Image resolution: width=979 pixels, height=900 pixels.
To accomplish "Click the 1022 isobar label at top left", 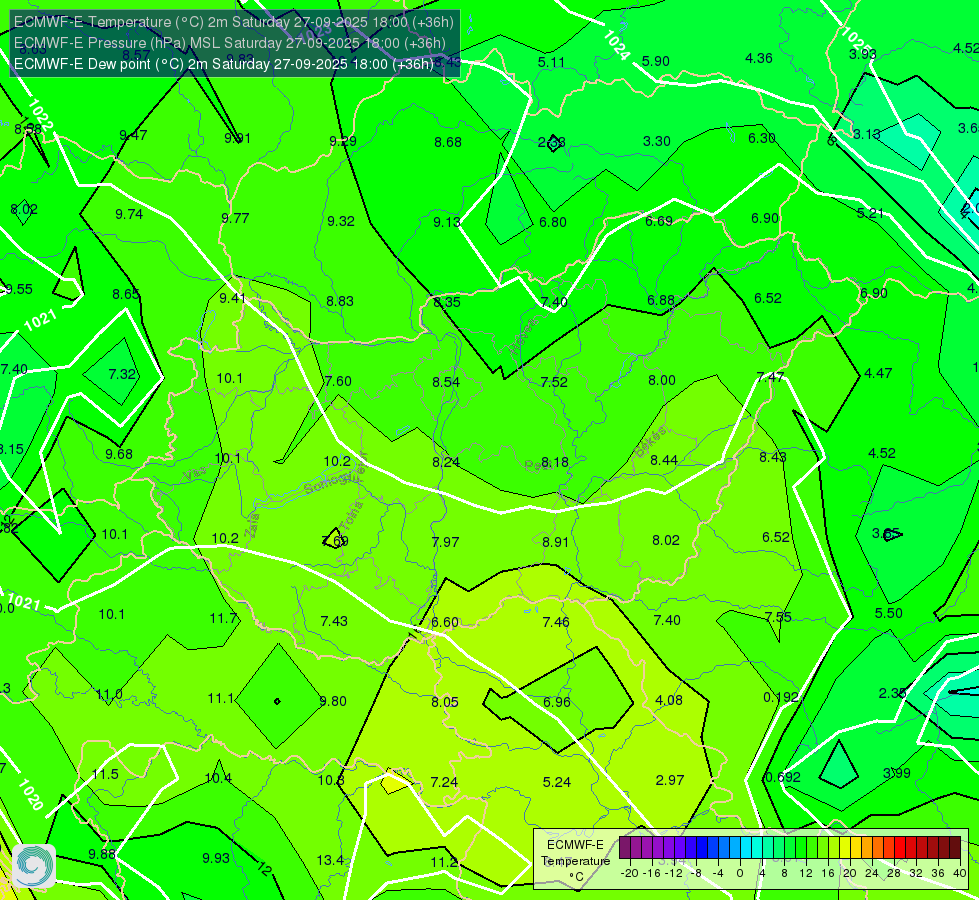I will [41, 114].
